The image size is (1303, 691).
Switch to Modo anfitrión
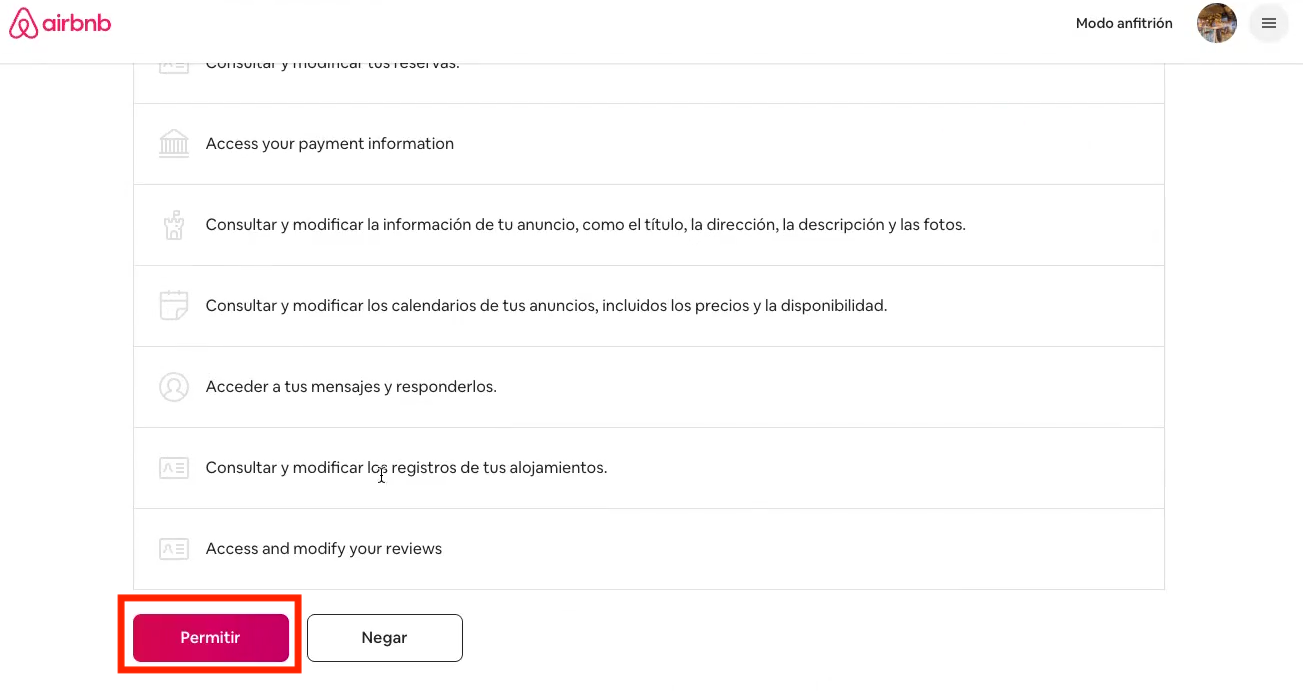(1124, 23)
